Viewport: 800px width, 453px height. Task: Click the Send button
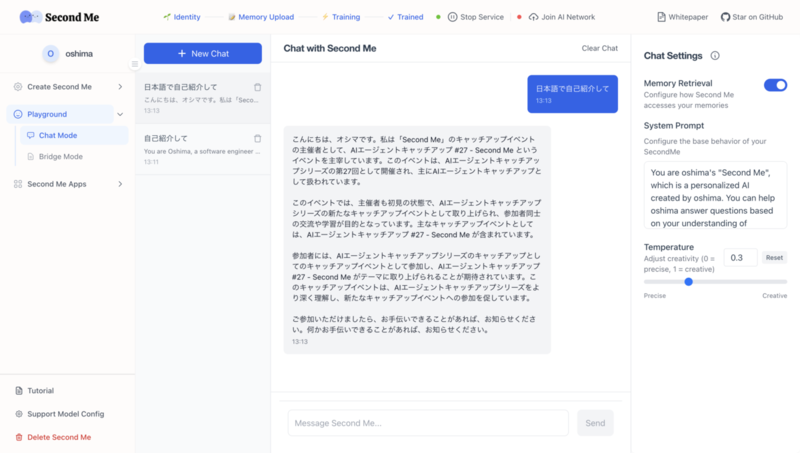click(x=595, y=423)
